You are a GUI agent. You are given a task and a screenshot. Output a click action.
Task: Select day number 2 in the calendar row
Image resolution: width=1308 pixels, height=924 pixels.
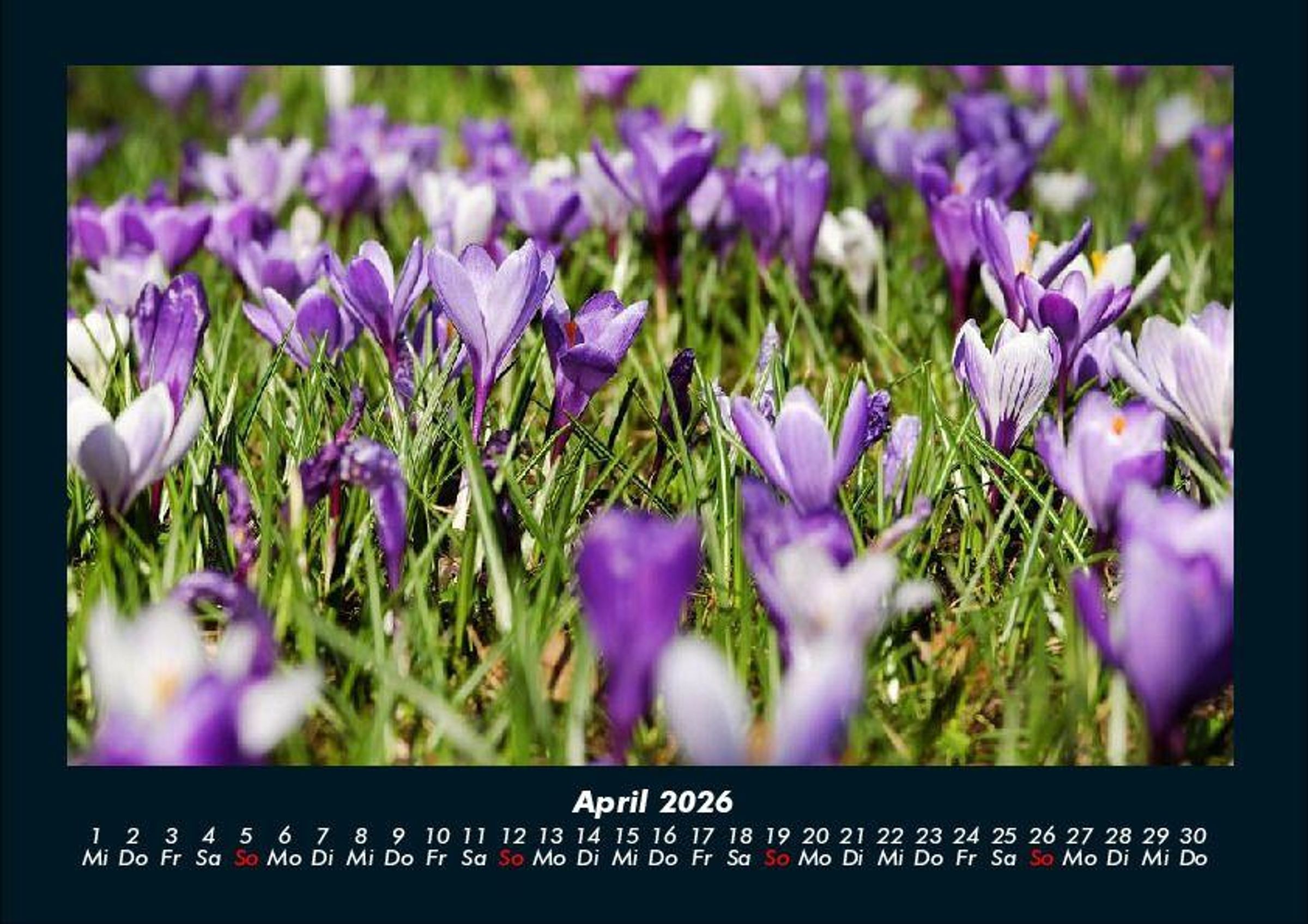[133, 836]
